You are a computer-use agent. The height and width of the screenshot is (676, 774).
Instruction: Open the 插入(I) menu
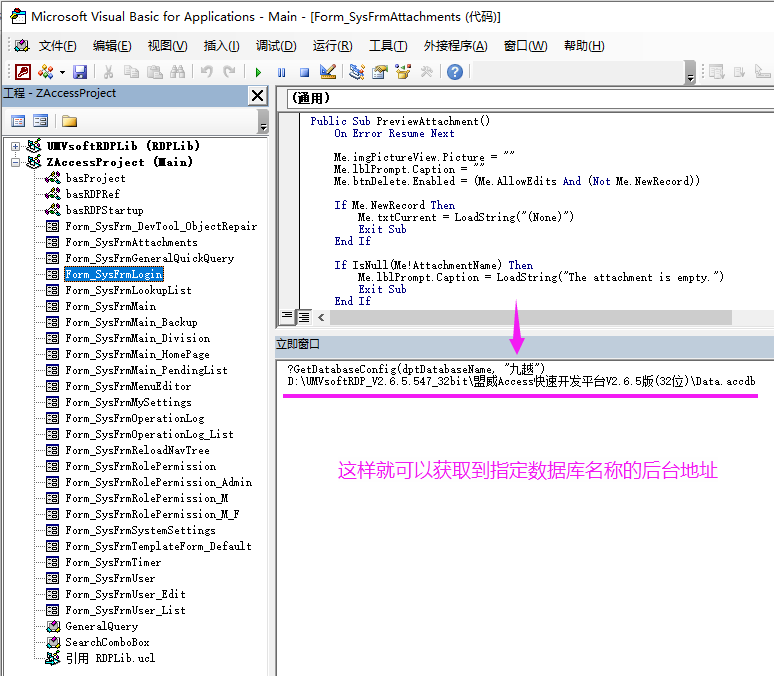pos(222,46)
